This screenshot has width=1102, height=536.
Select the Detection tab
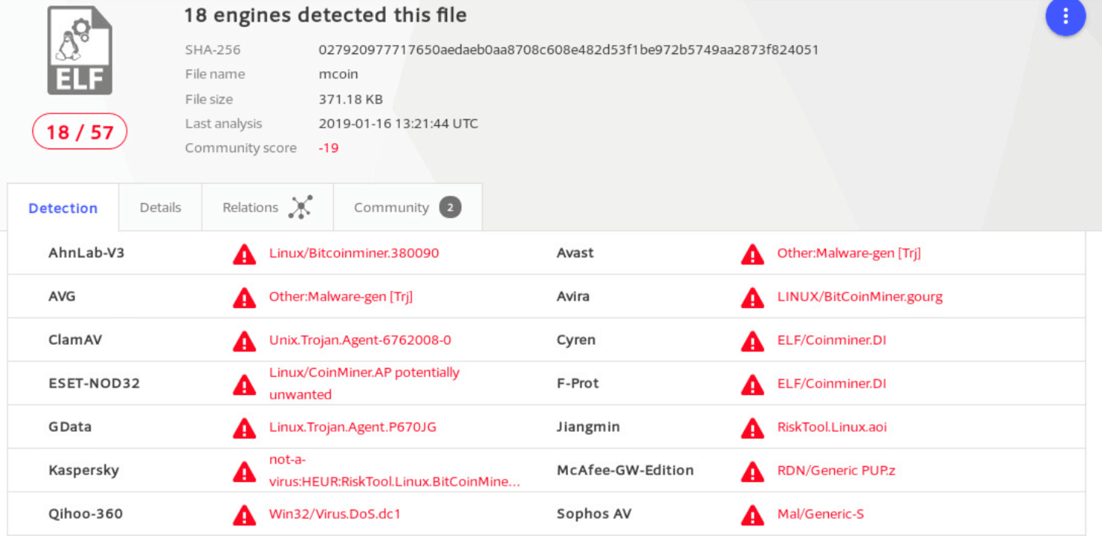tap(63, 208)
